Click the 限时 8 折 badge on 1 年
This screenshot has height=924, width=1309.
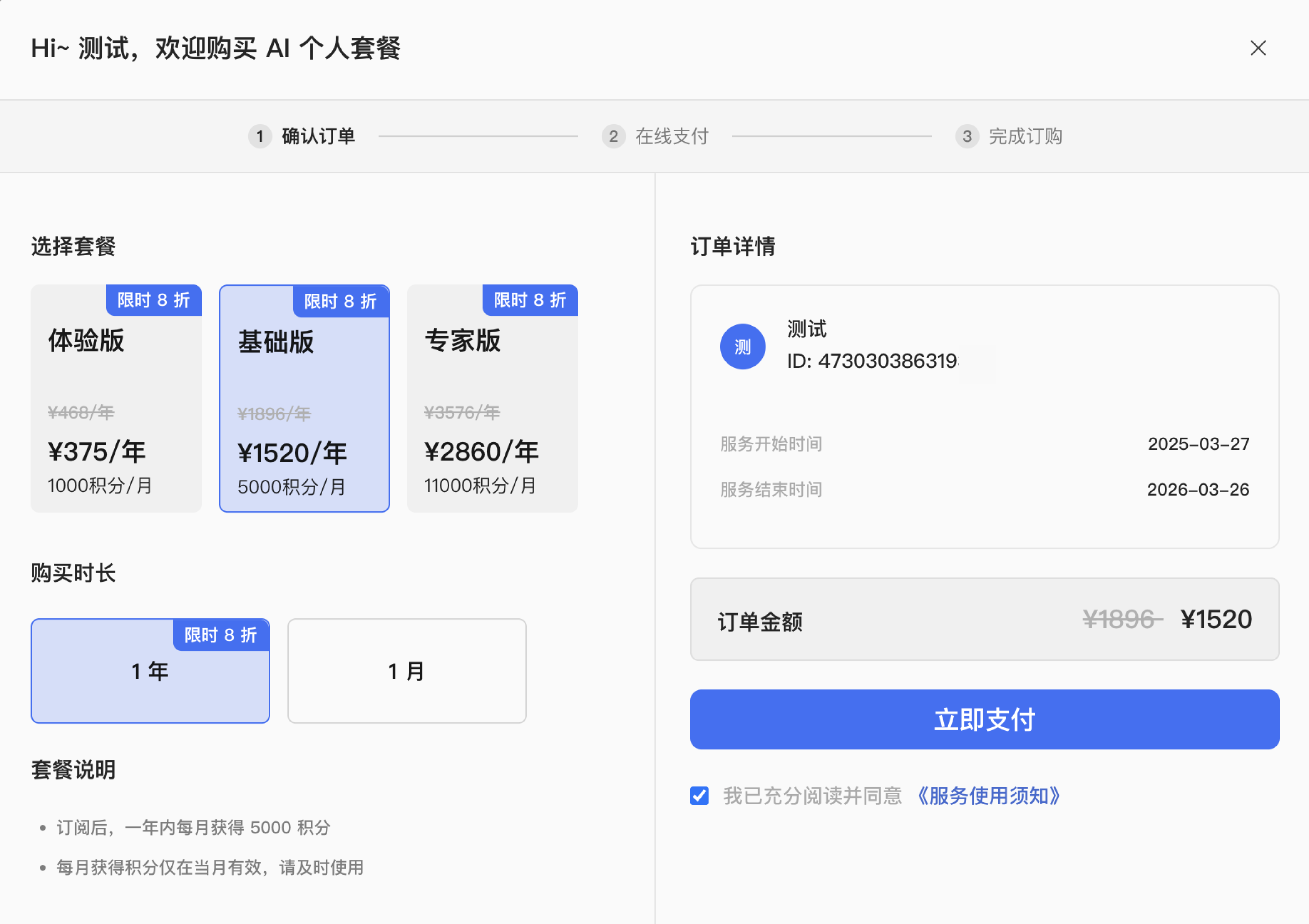point(222,635)
